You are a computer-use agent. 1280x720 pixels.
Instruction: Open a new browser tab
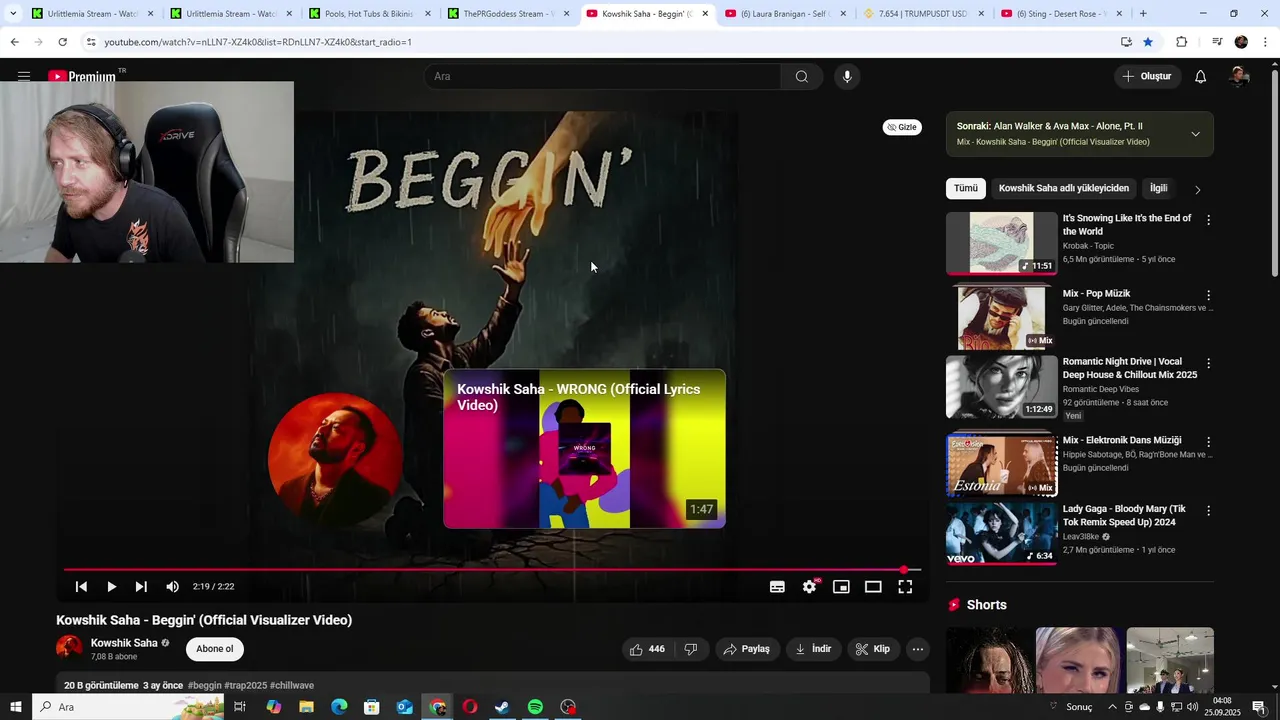click(x=1143, y=14)
